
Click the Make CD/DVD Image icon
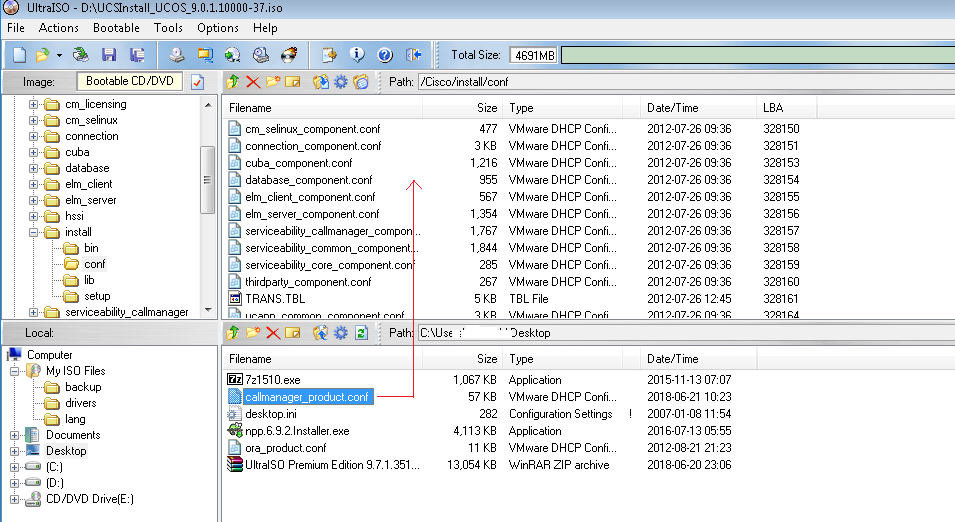click(177, 55)
